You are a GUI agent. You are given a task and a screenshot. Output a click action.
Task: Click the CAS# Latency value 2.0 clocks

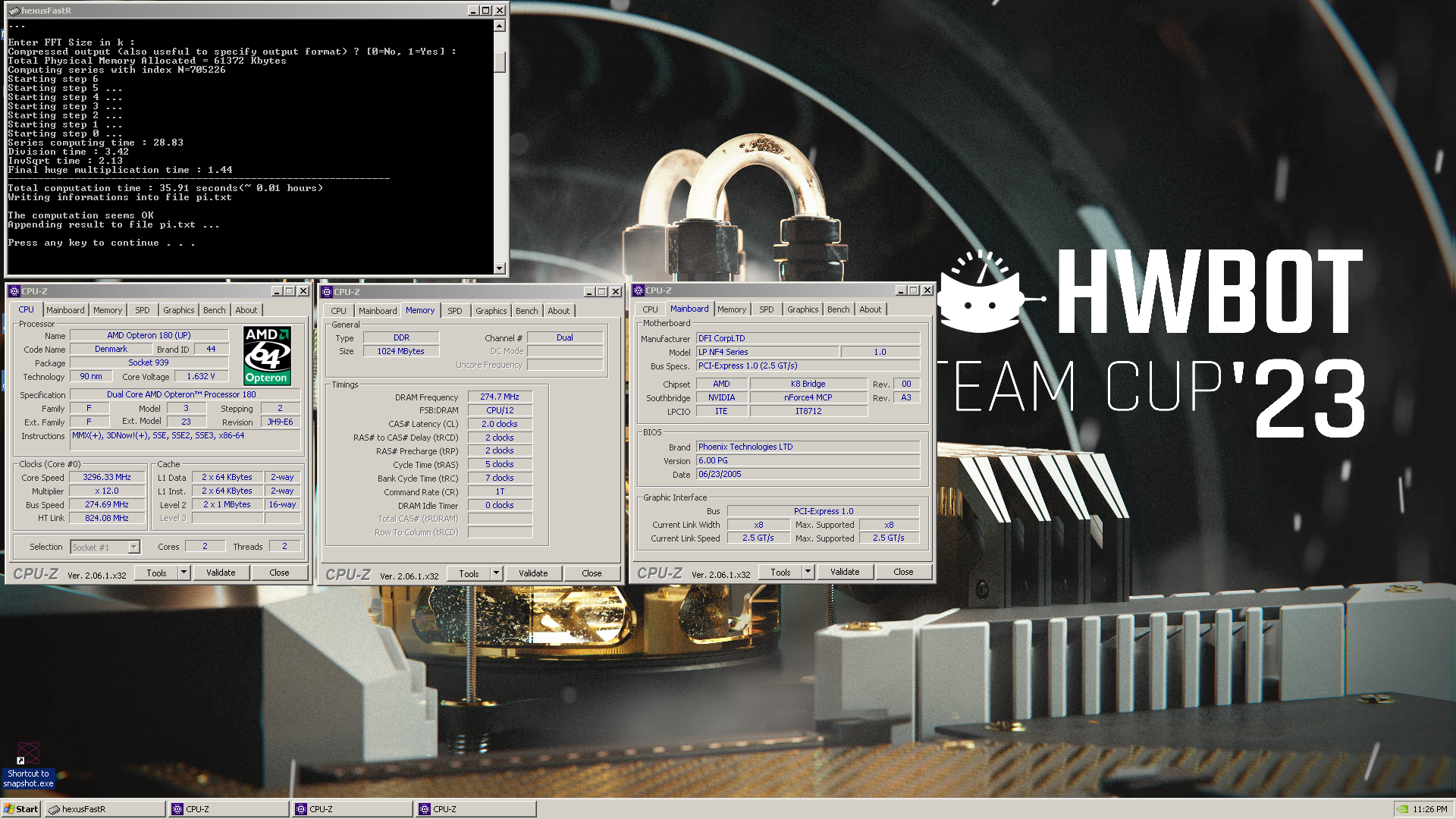tap(500, 425)
